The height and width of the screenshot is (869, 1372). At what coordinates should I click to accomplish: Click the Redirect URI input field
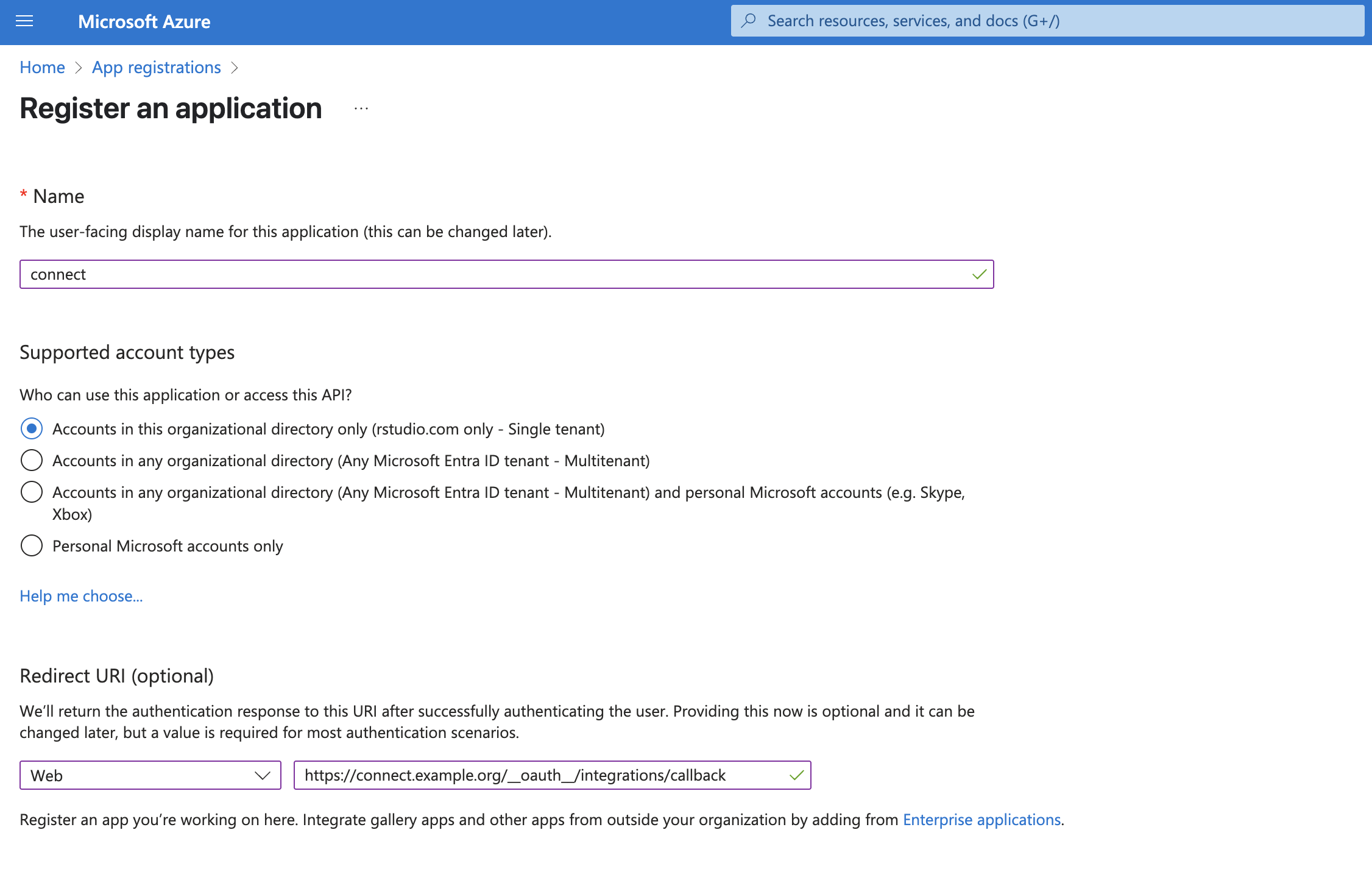coord(552,775)
